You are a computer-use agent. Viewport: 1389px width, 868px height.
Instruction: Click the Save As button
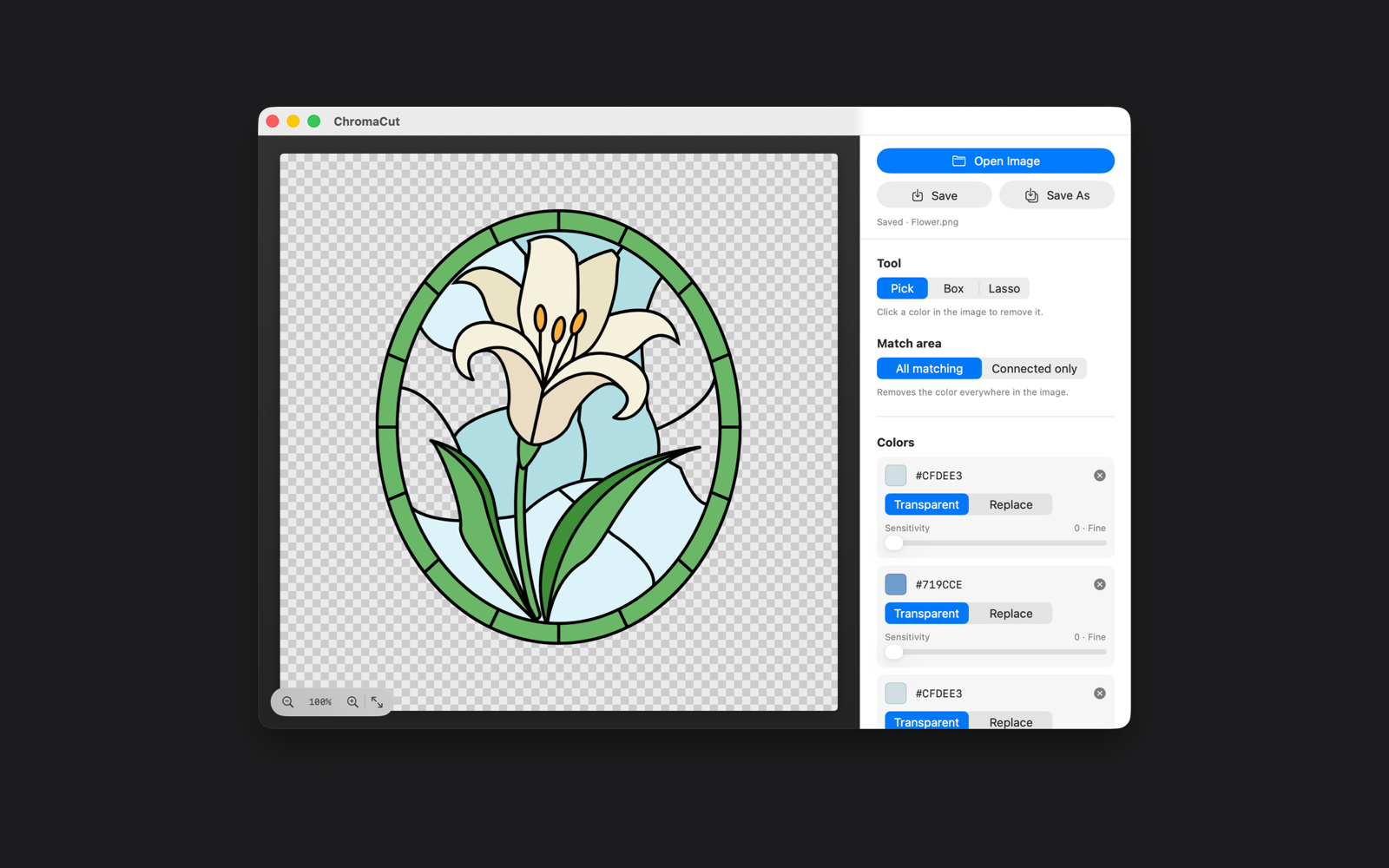(x=1057, y=195)
